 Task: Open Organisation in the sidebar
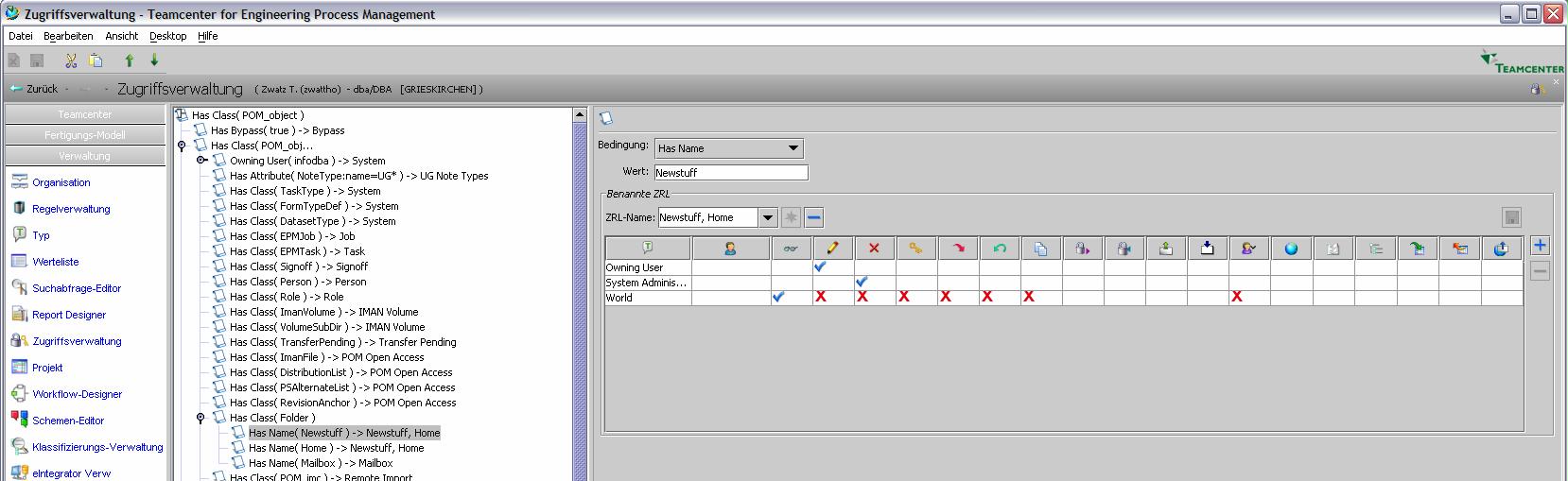pos(61,182)
